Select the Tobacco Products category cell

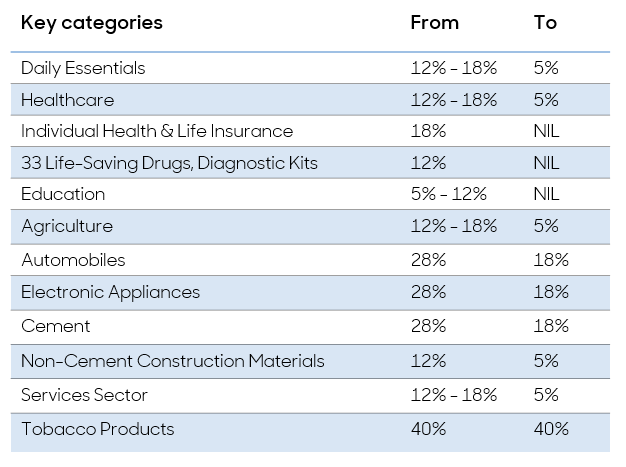[x=98, y=429]
